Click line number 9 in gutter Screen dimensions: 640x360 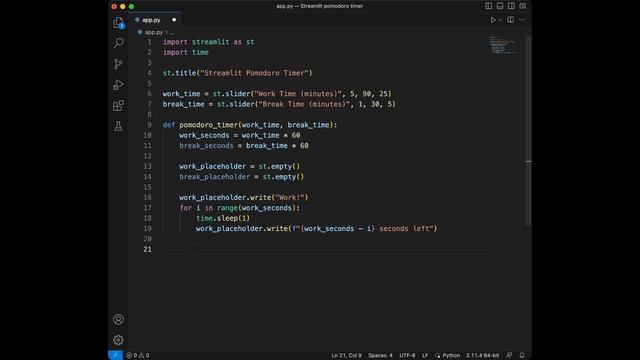[x=149, y=125]
